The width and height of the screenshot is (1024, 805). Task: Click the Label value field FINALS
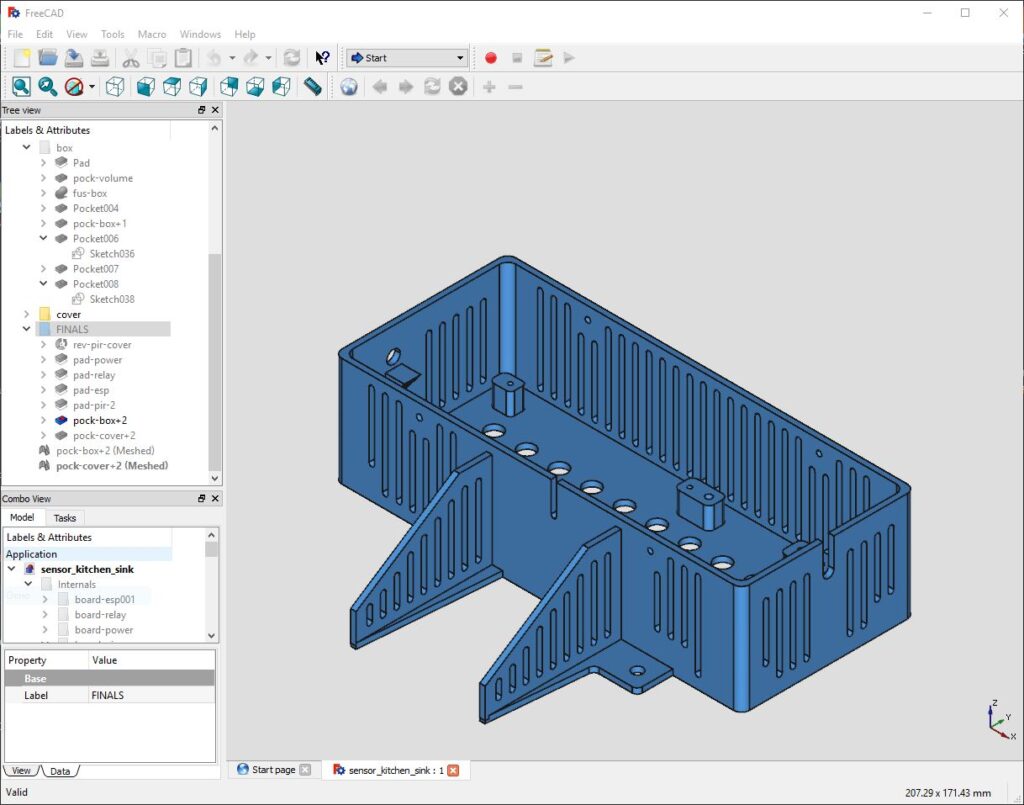[x=152, y=695]
